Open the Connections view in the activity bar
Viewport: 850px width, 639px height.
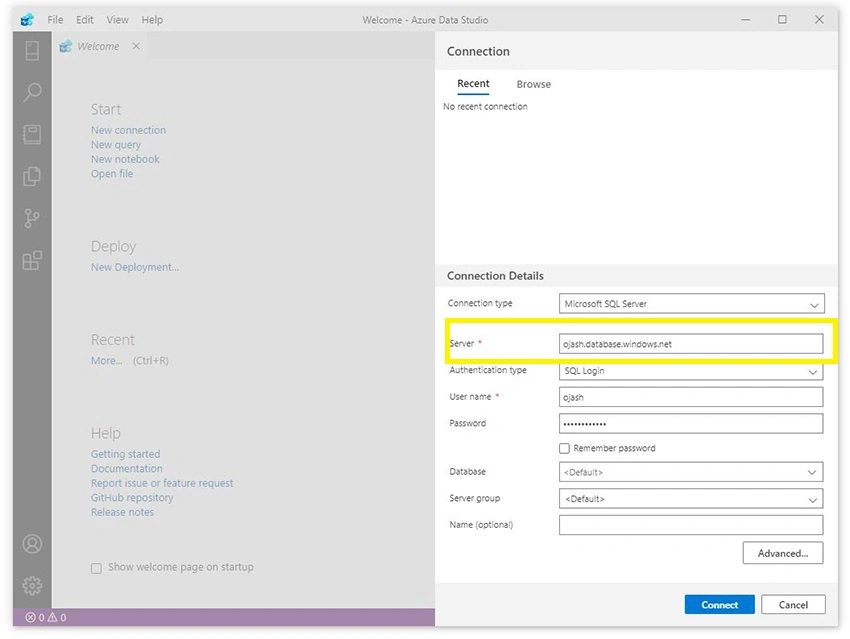[x=32, y=51]
